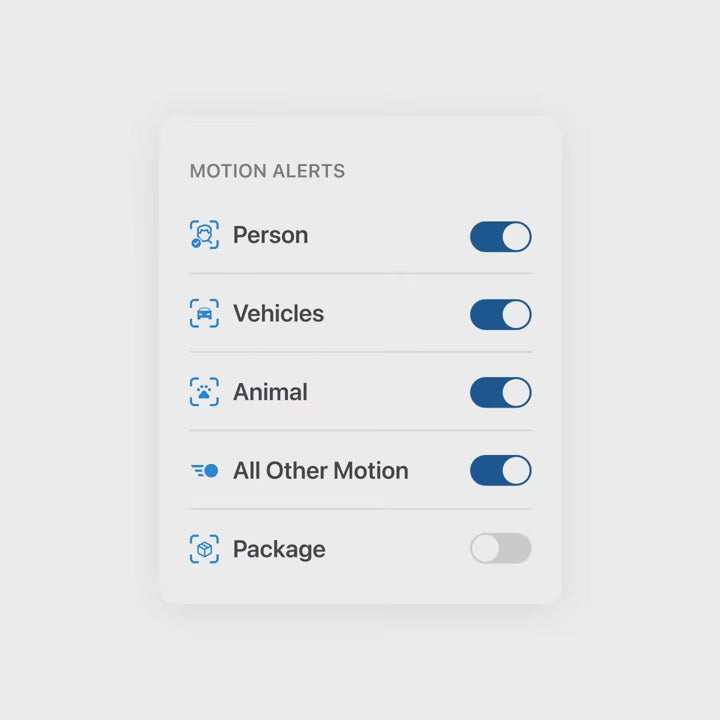
Task: Enable the Package alert toggle
Action: point(500,548)
